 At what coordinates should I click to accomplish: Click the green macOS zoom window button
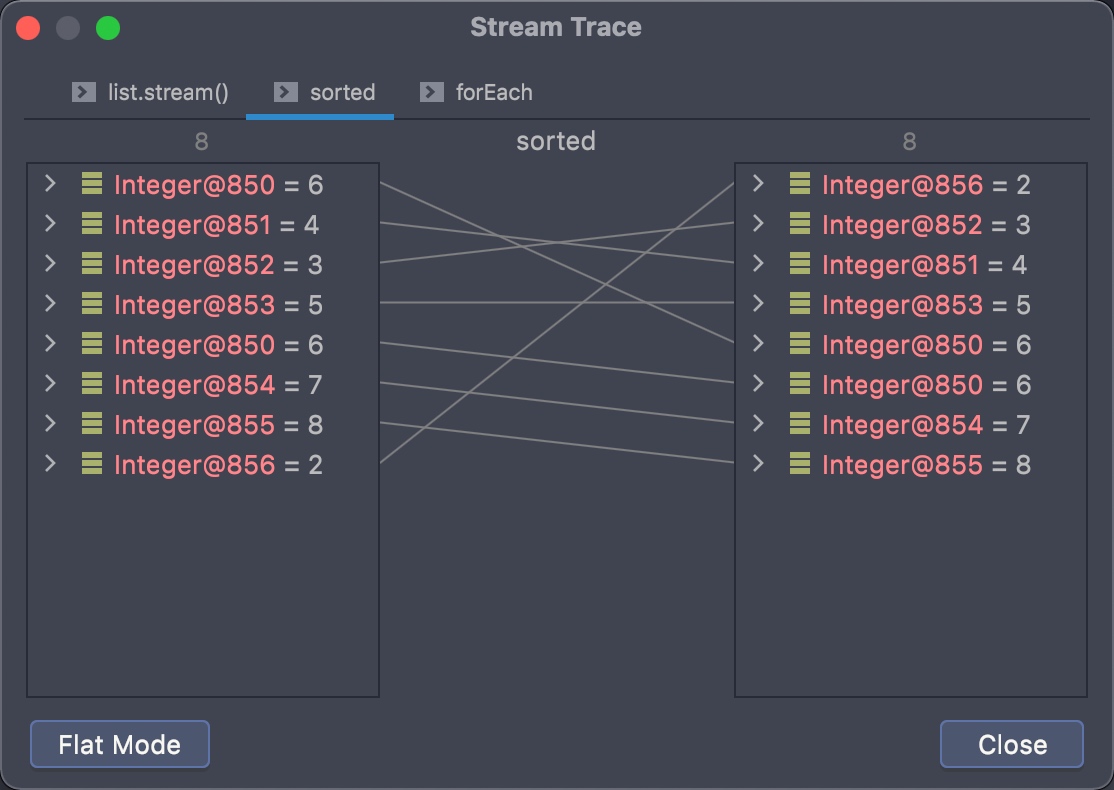click(108, 28)
